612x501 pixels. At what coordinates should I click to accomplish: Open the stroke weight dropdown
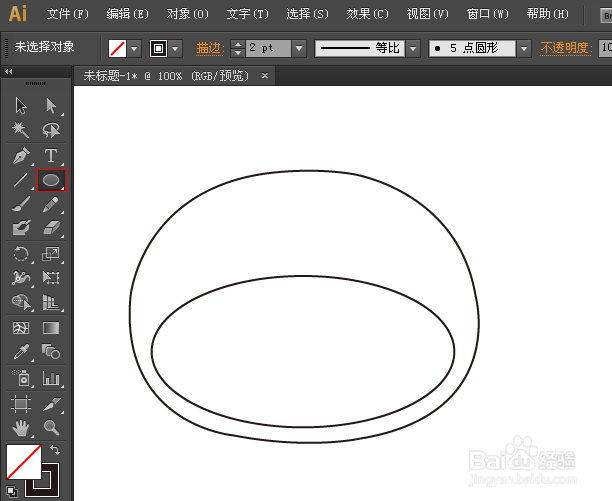coord(299,48)
